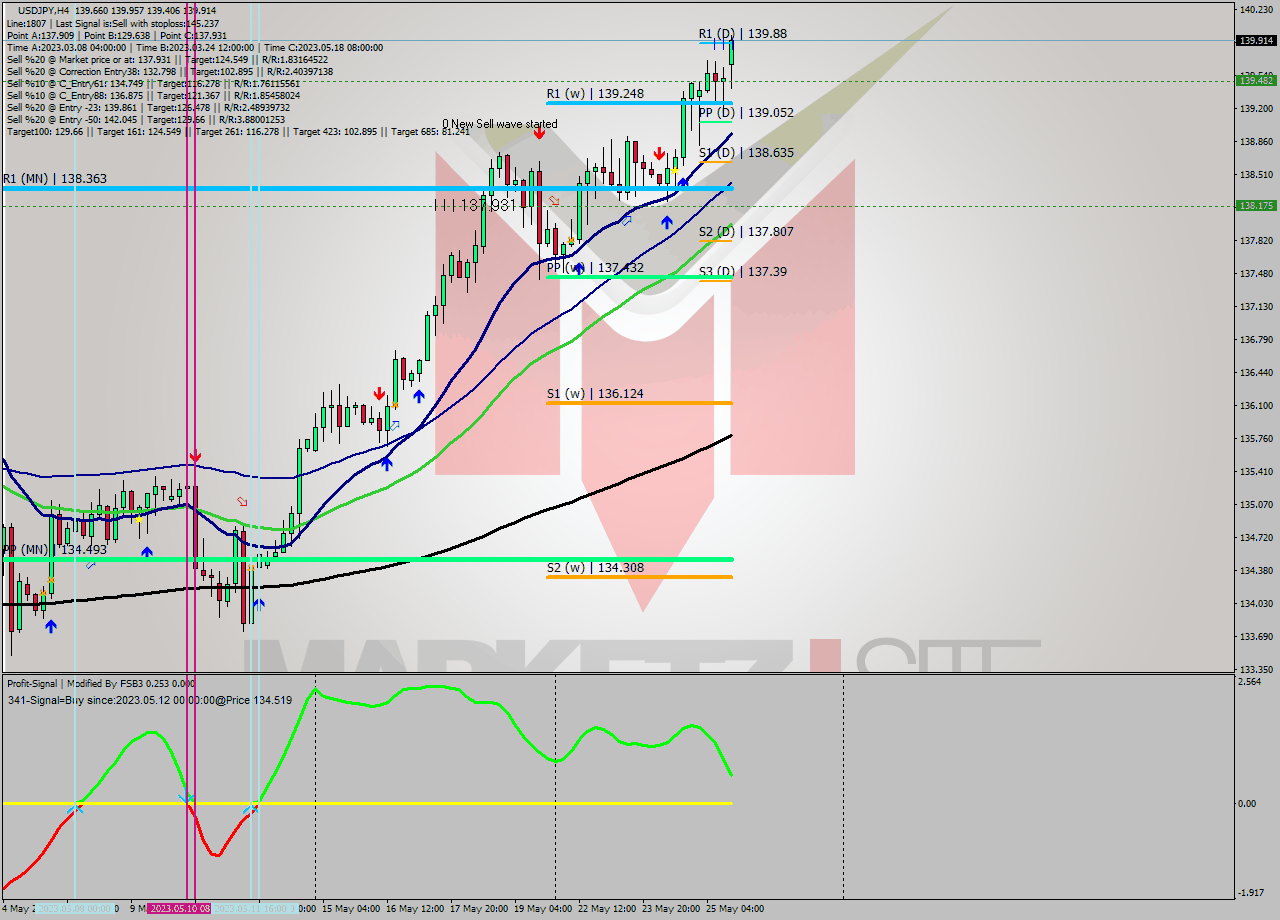Click 'Sell %20 @ Entry -23: 139.861' line
1280x920 pixels.
click(x=148, y=108)
